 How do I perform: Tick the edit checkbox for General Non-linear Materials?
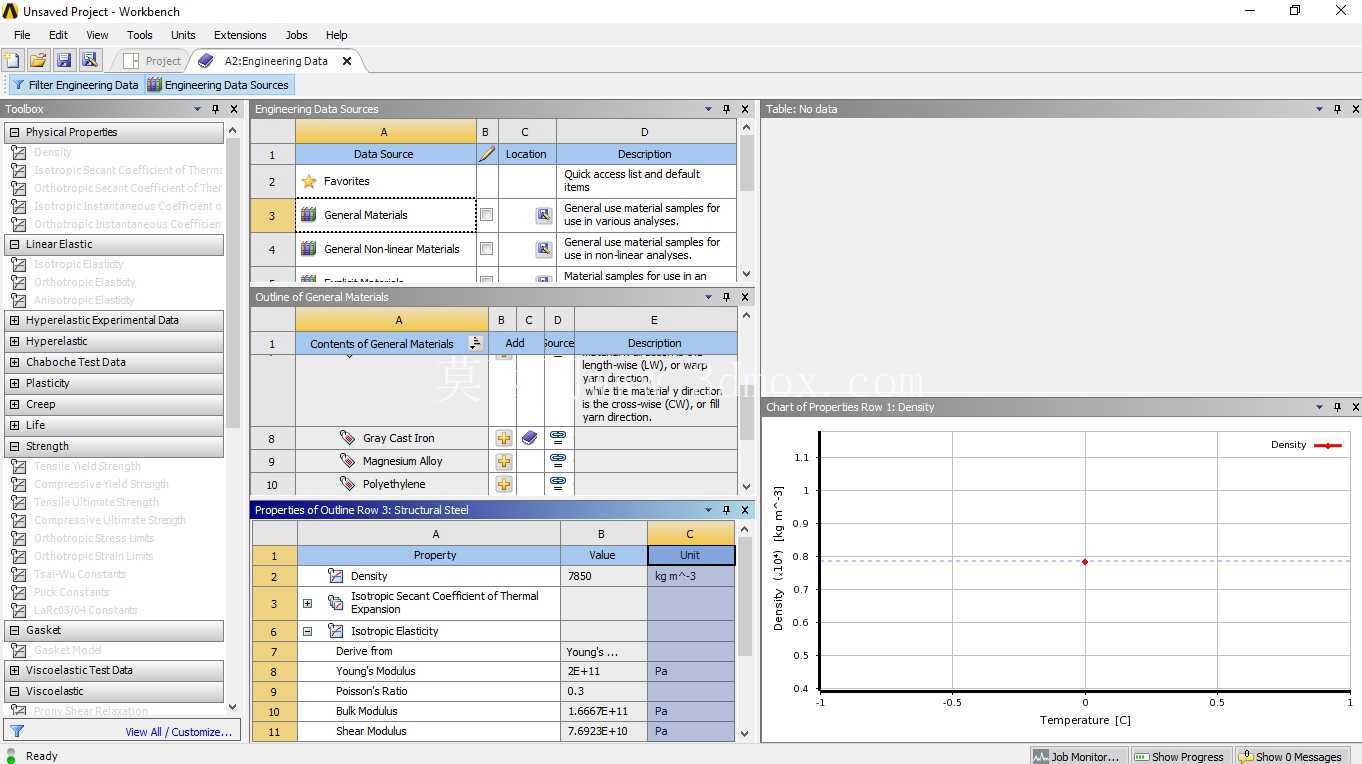point(487,249)
